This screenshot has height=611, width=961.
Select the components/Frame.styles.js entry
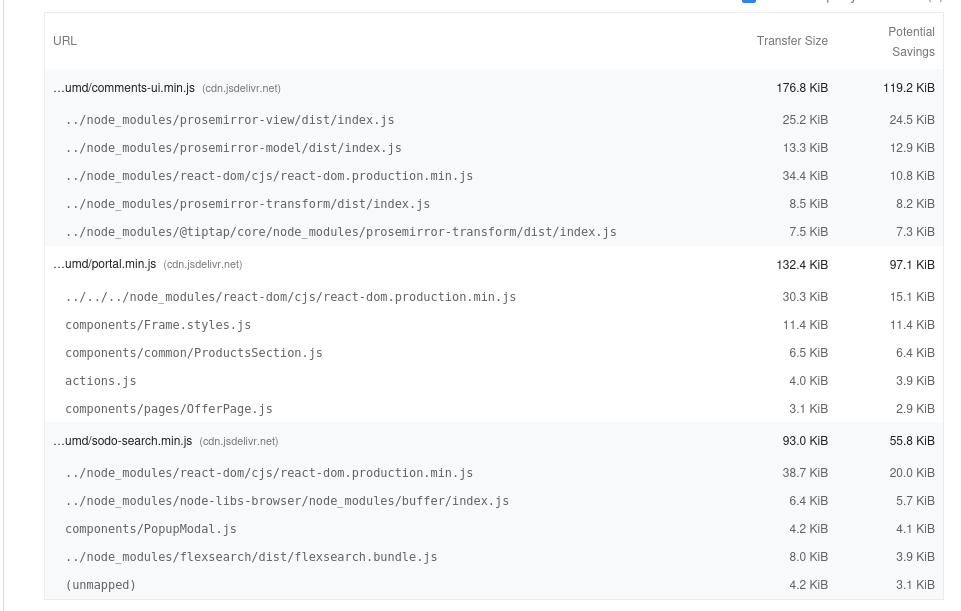tap(158, 325)
